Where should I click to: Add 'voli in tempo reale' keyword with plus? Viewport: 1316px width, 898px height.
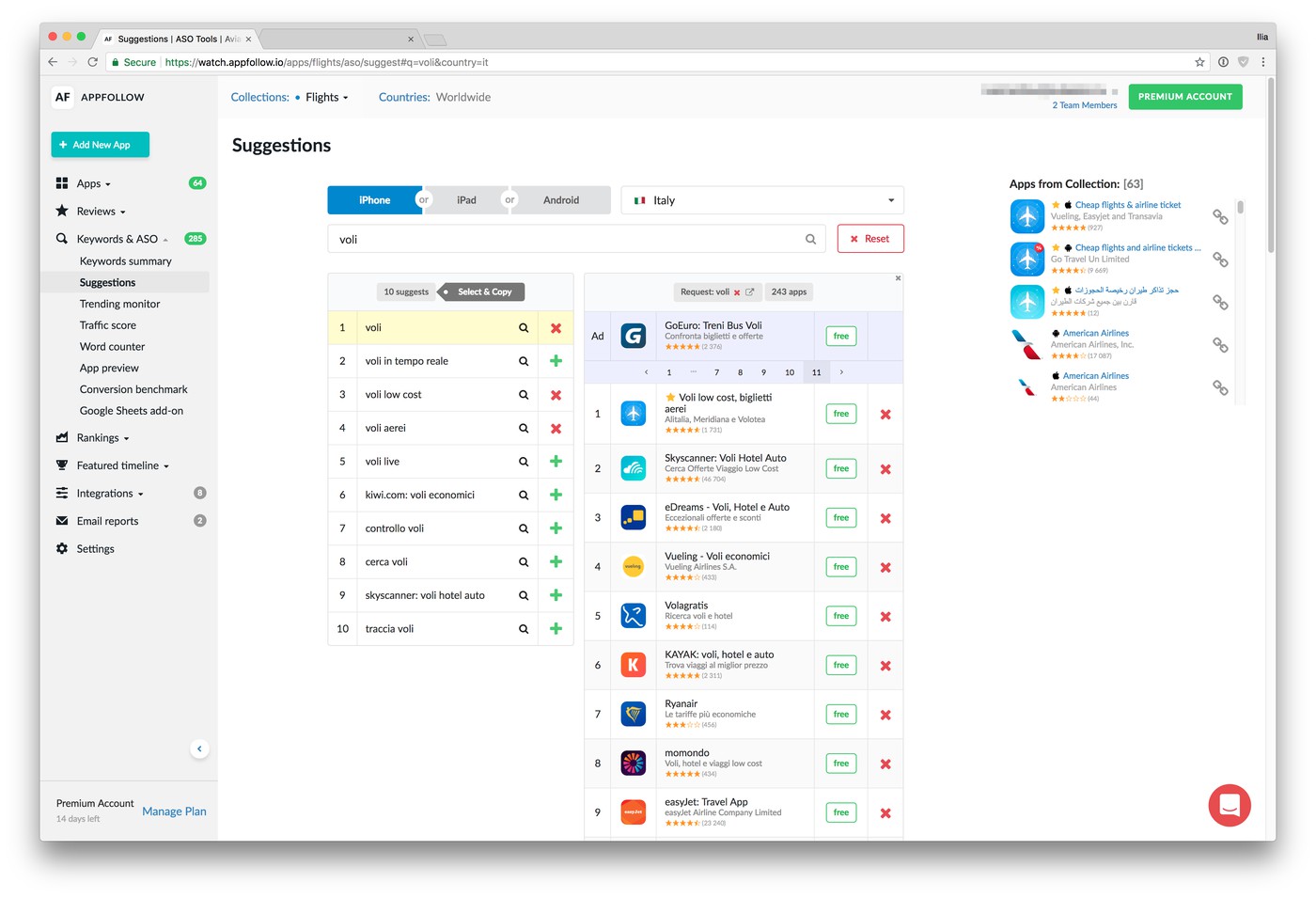(x=556, y=361)
